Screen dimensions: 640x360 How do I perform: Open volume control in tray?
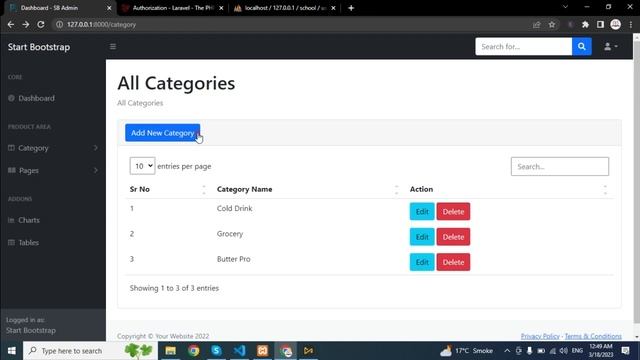(564, 351)
